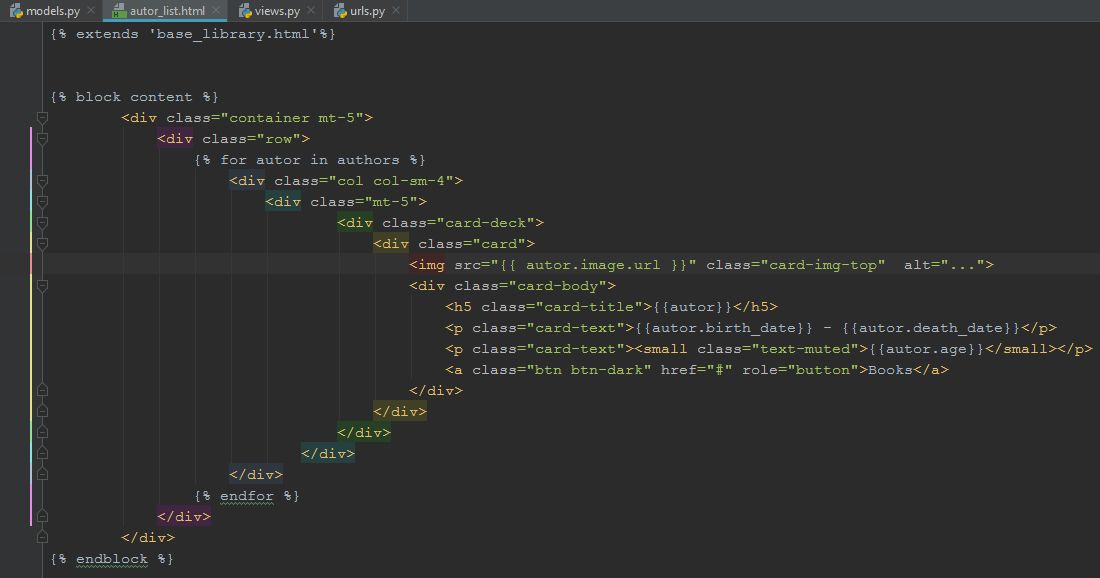
Task: Click the {{autor.death_date}} variable
Action: pyautogui.click(x=931, y=328)
